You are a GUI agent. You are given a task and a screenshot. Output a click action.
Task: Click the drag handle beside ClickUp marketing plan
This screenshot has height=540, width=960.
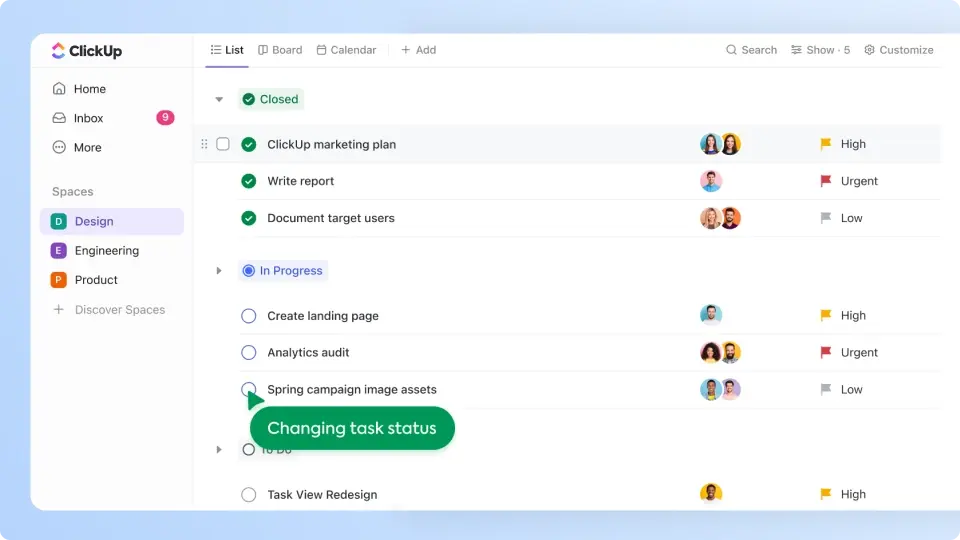pyautogui.click(x=204, y=144)
